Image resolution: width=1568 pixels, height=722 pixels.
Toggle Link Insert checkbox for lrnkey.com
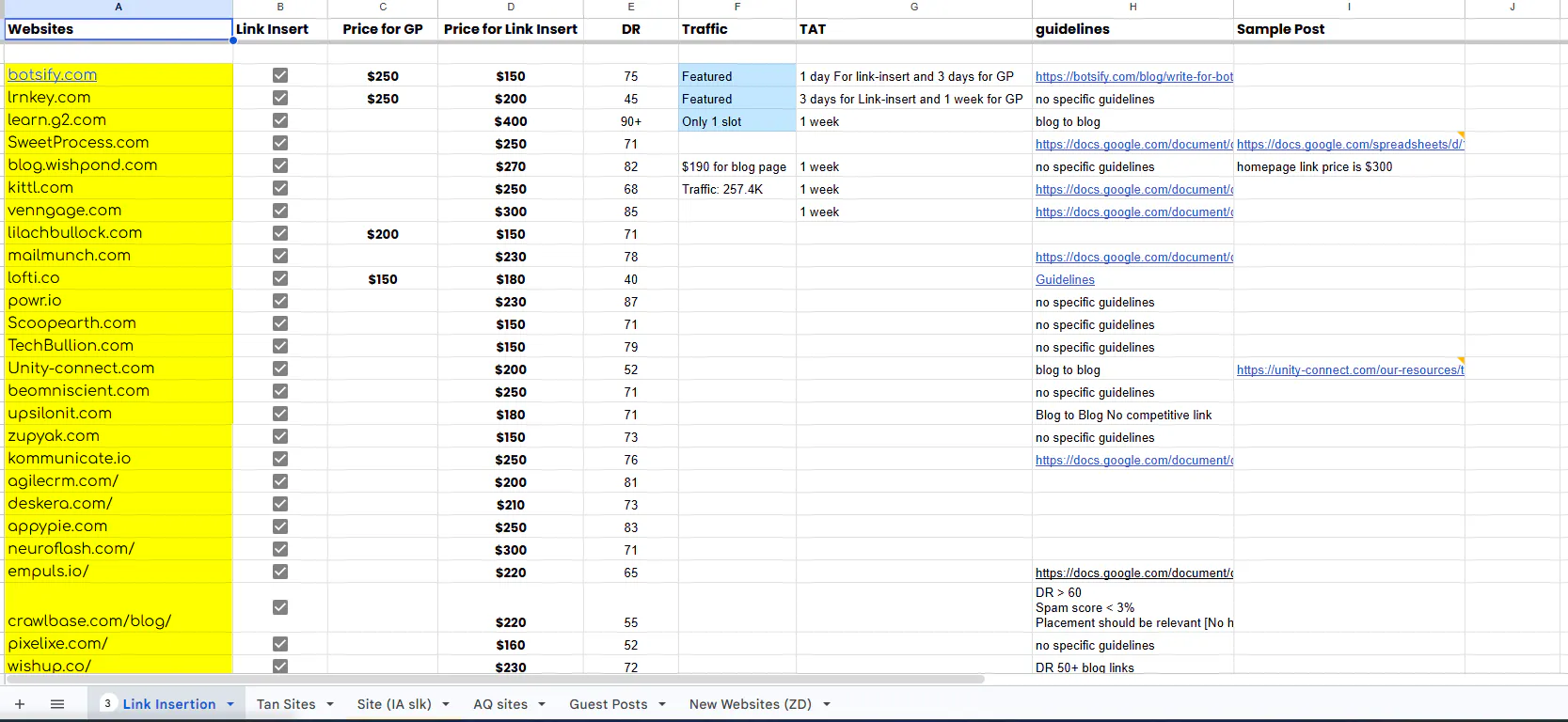(280, 98)
